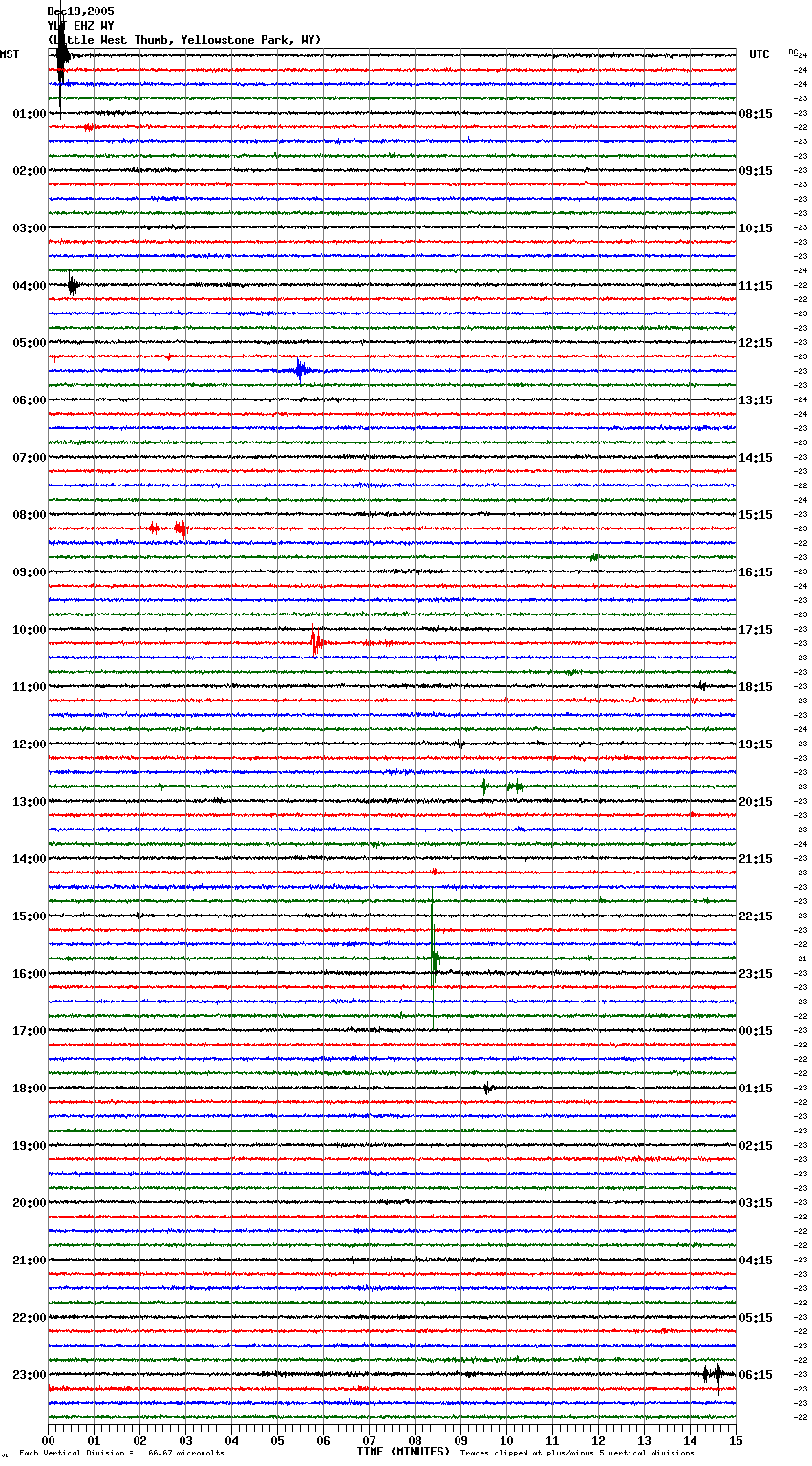Image resolution: width=812 pixels, height=1466 pixels.
Task: Click the red double event after 08:00
Action: (169, 528)
